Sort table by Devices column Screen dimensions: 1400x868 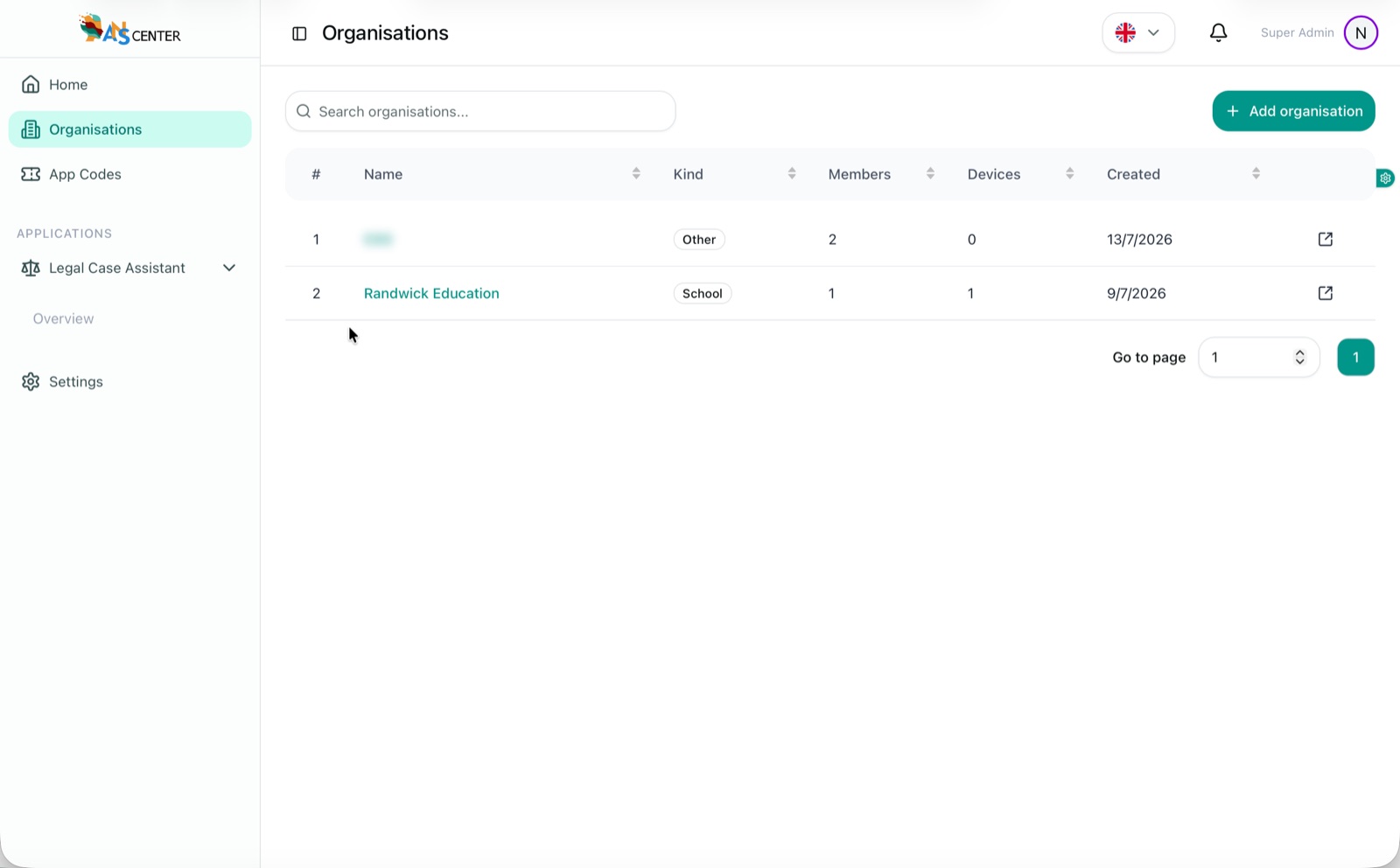point(1069,174)
